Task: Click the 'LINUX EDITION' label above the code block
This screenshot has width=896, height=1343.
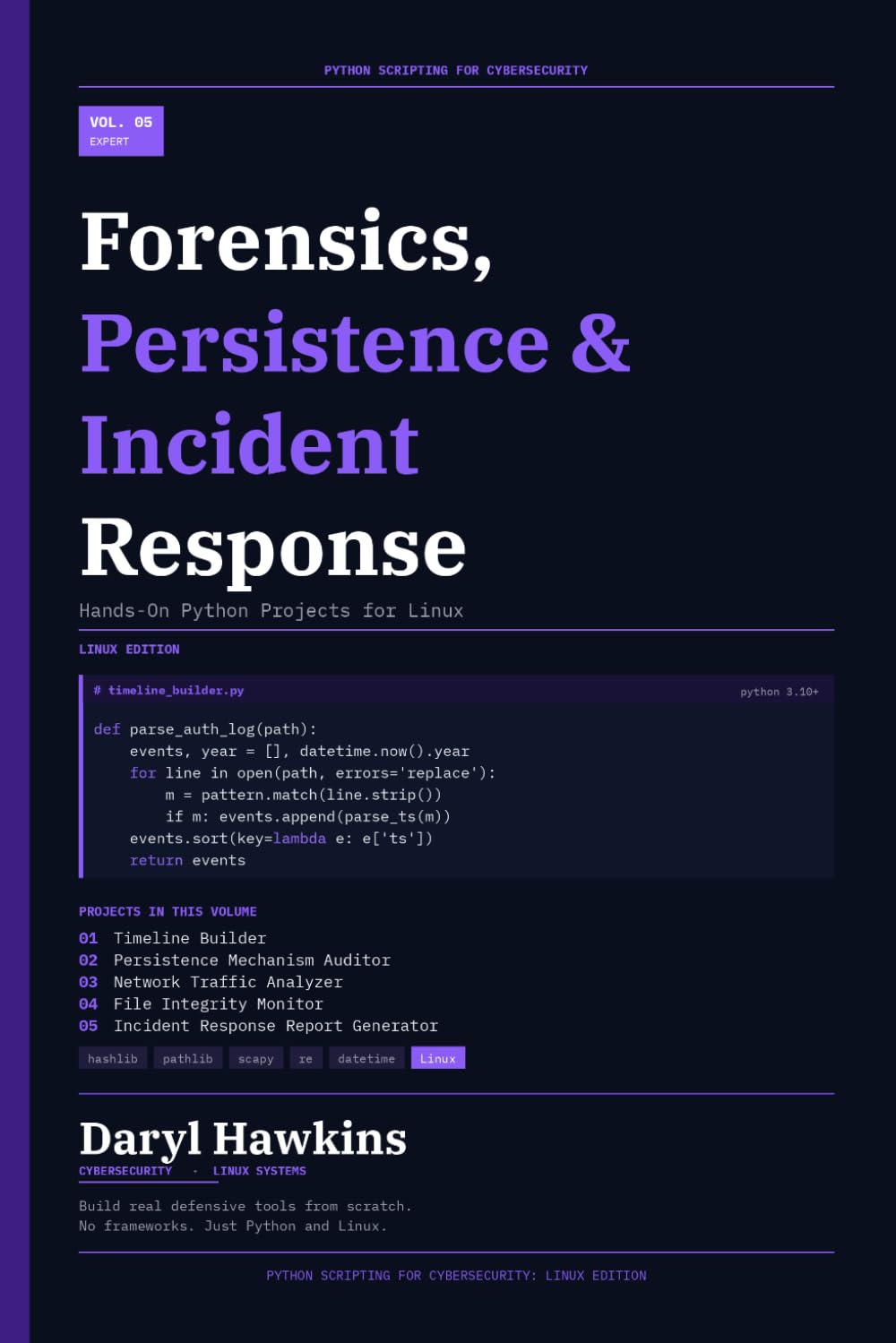Action: tap(129, 649)
